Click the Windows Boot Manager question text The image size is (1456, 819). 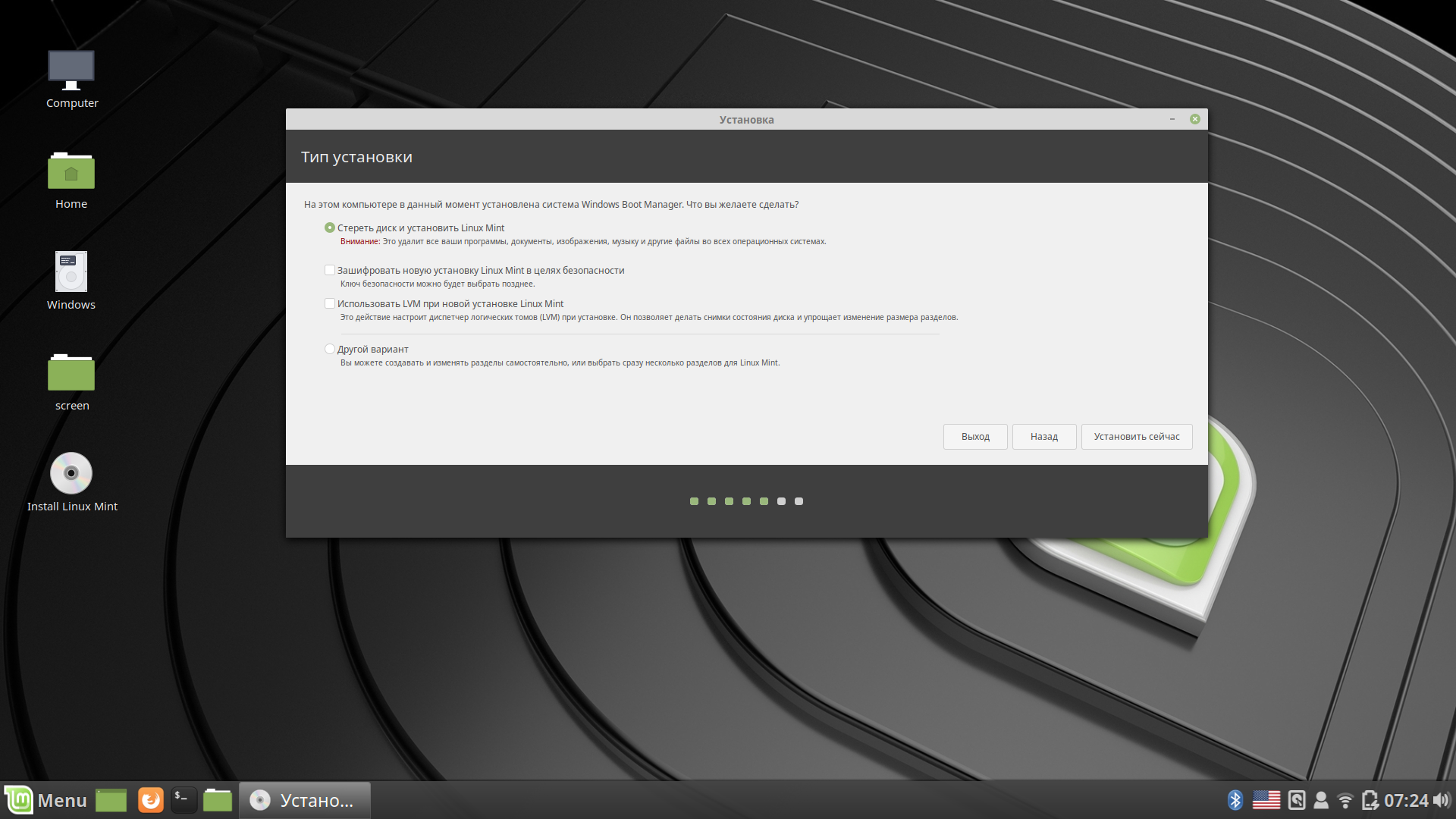coord(551,205)
